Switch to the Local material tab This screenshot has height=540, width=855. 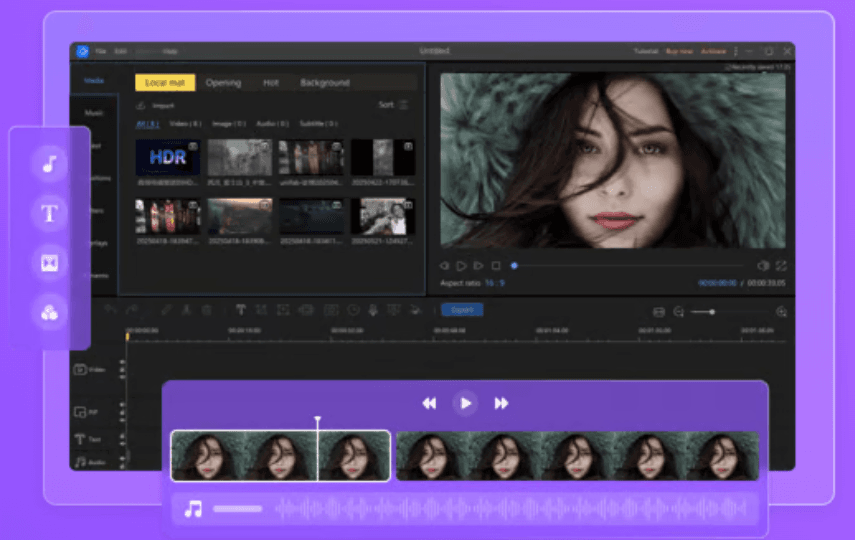coord(165,82)
